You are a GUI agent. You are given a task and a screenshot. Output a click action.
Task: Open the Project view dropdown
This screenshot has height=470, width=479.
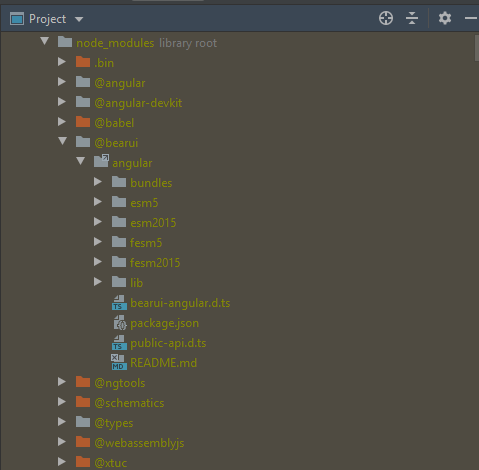click(x=79, y=19)
